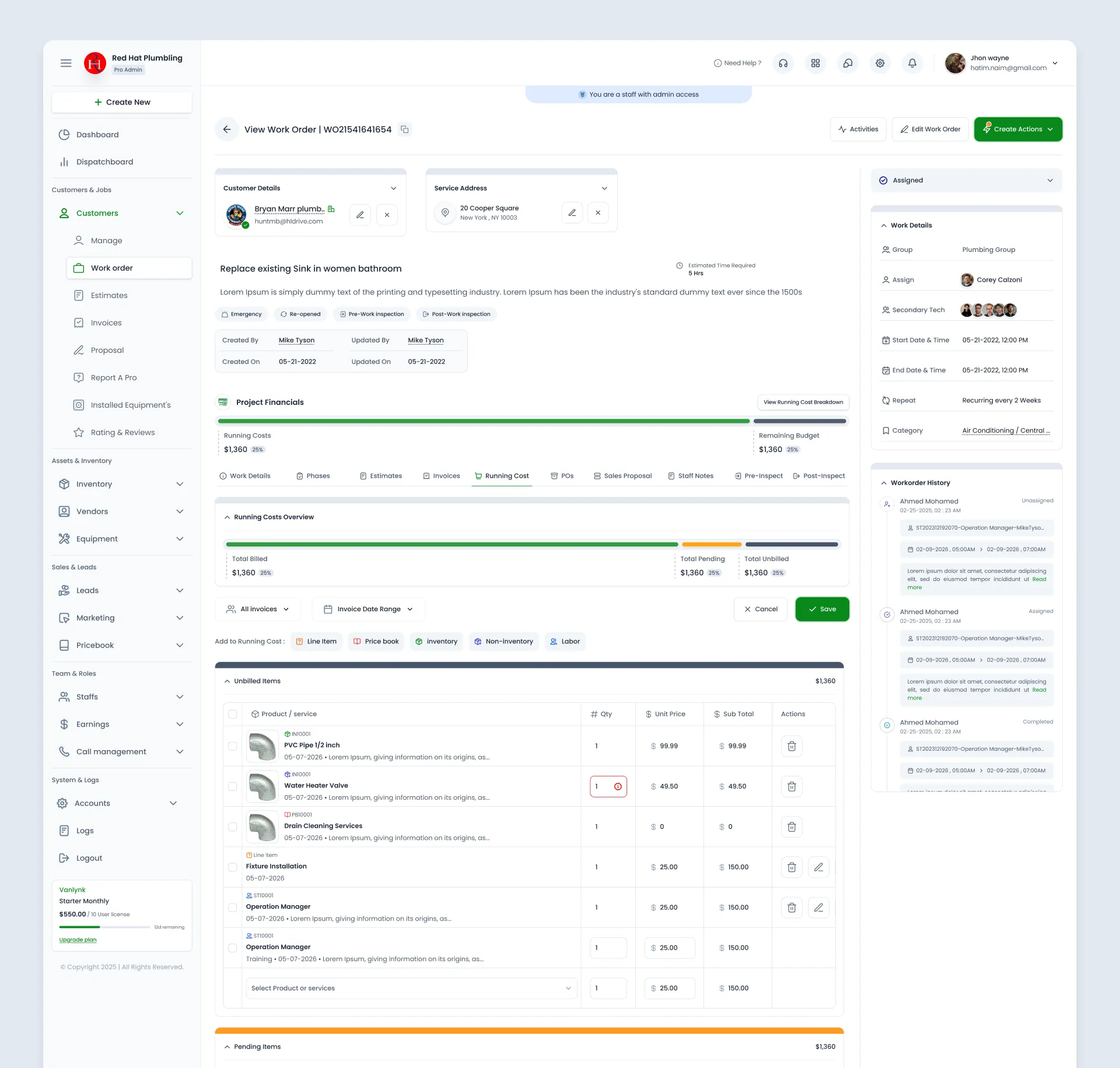Open the apps grid icon in header
This screenshot has width=1120, height=1068.
815,63
